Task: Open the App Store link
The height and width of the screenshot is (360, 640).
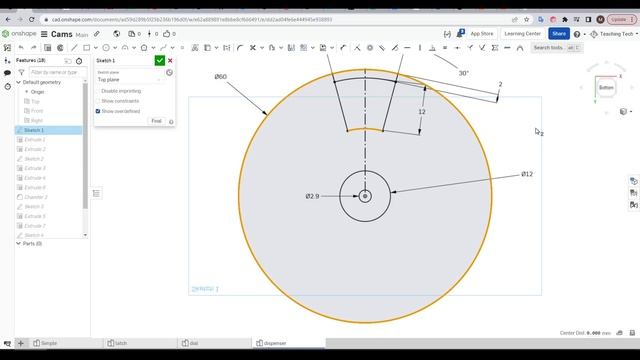Action: pyautogui.click(x=482, y=34)
